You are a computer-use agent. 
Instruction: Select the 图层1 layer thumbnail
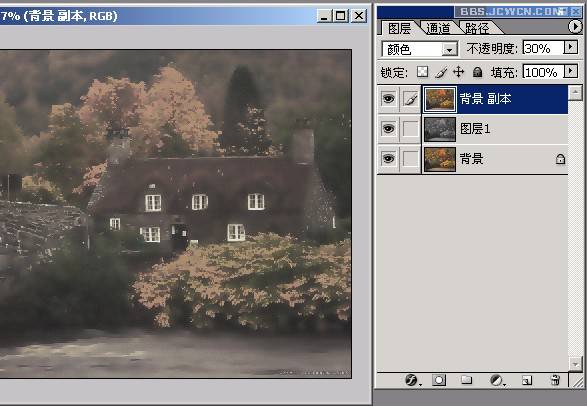pyautogui.click(x=440, y=129)
